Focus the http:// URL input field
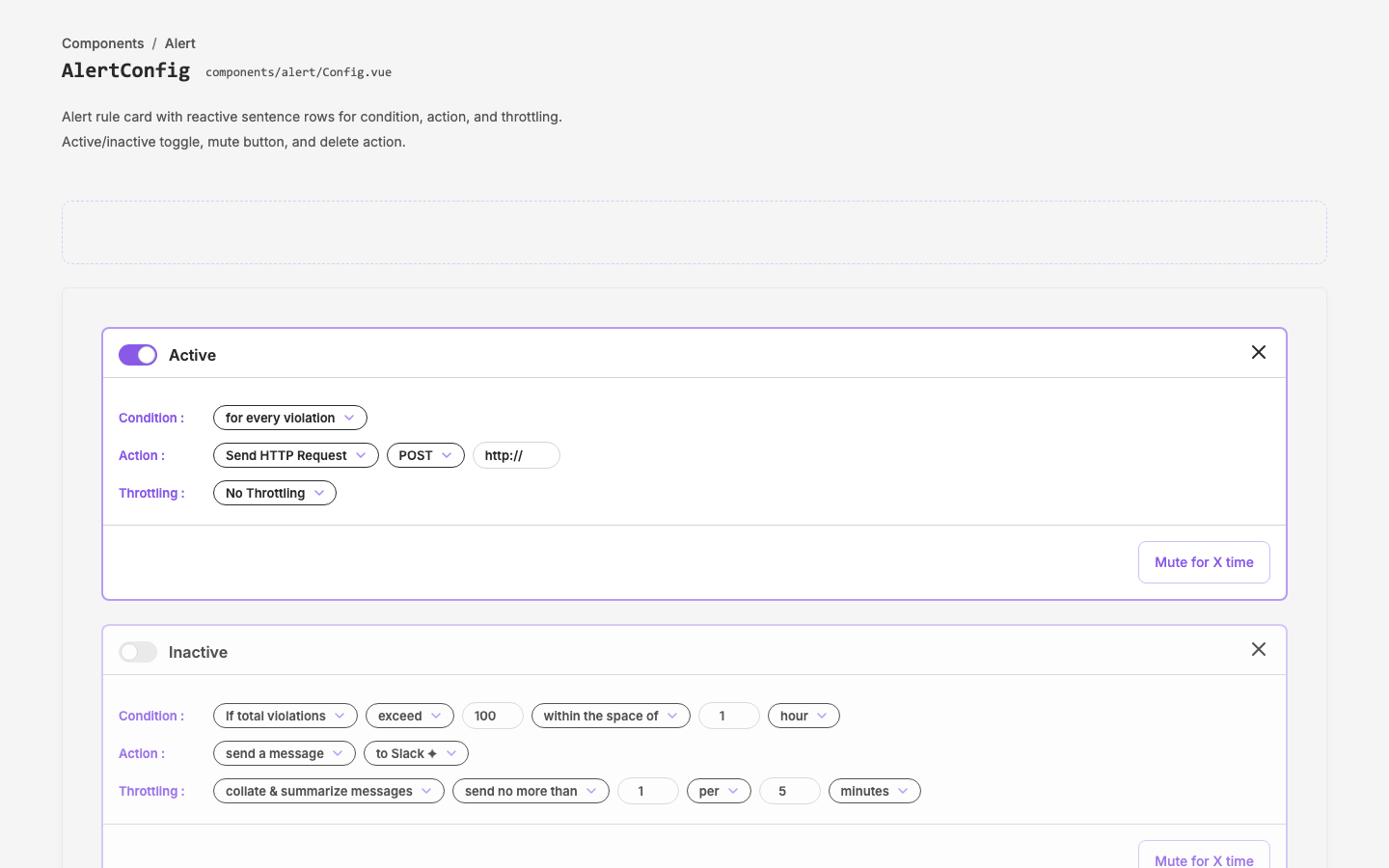This screenshot has width=1389, height=868. coord(516,455)
